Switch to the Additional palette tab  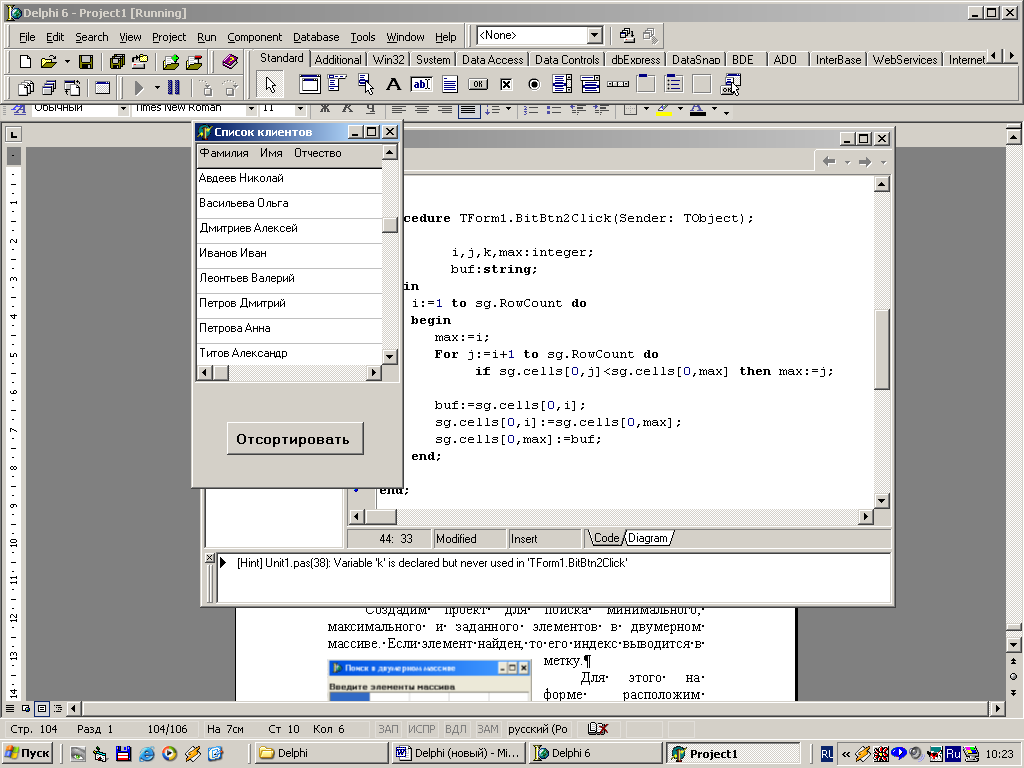338,59
